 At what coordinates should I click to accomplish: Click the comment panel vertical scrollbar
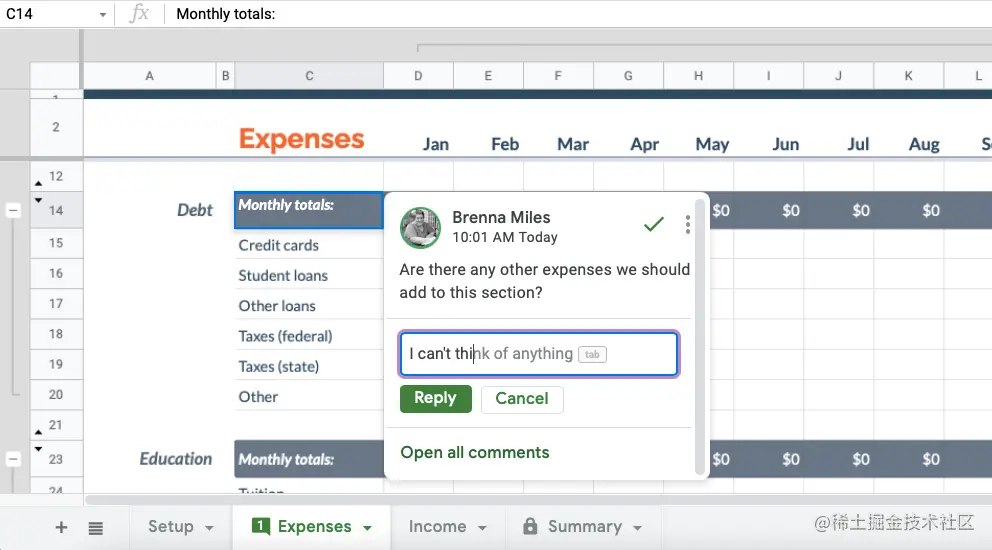click(x=699, y=337)
